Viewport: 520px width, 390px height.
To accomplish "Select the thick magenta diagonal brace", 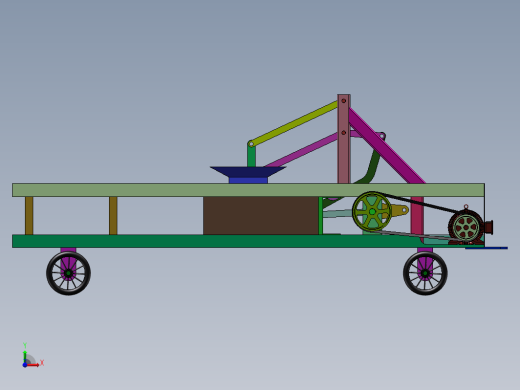I will pyautogui.click(x=387, y=146).
